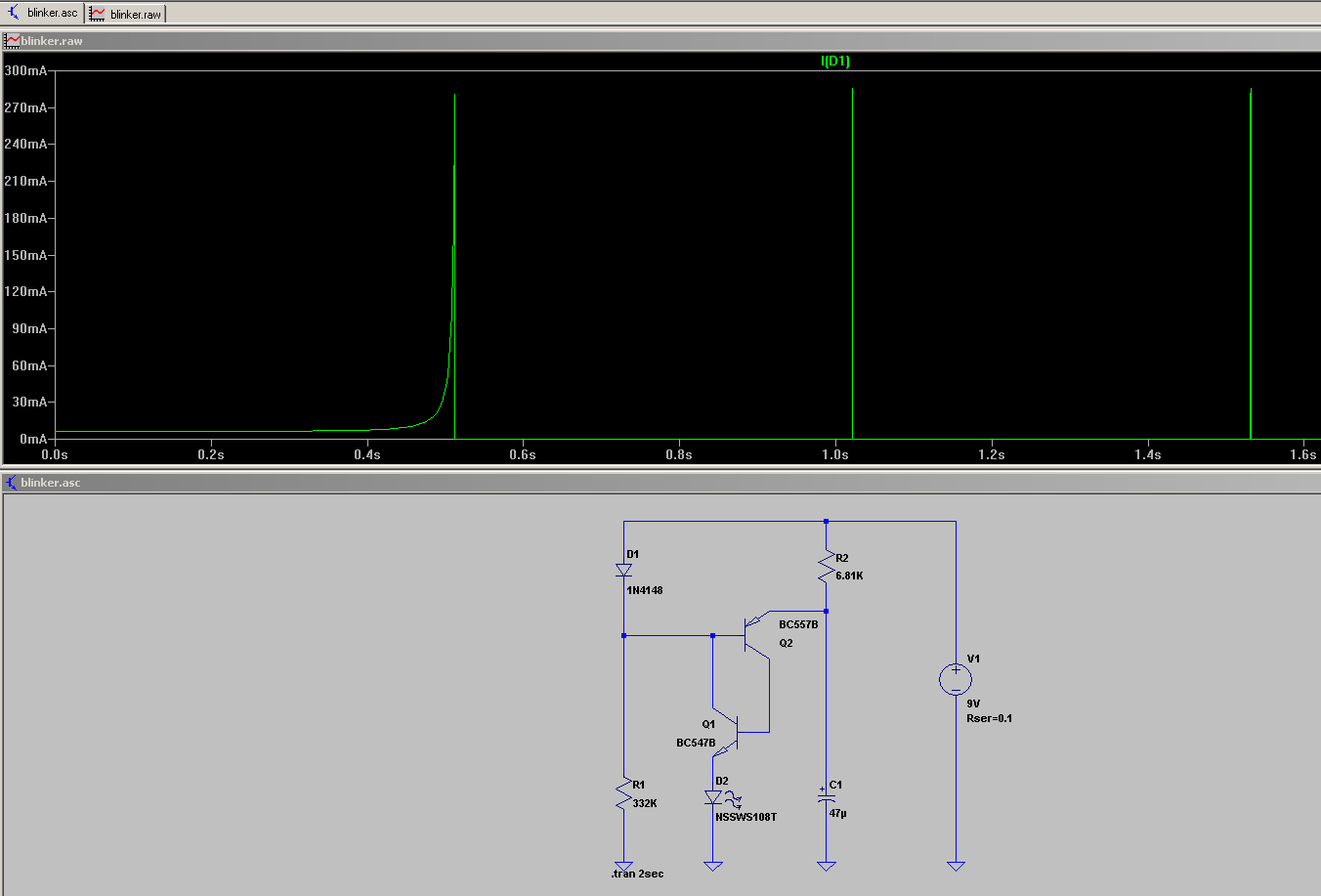The height and width of the screenshot is (896, 1321).
Task: Click the NSSWS108T LED label
Action: pyautogui.click(x=746, y=817)
